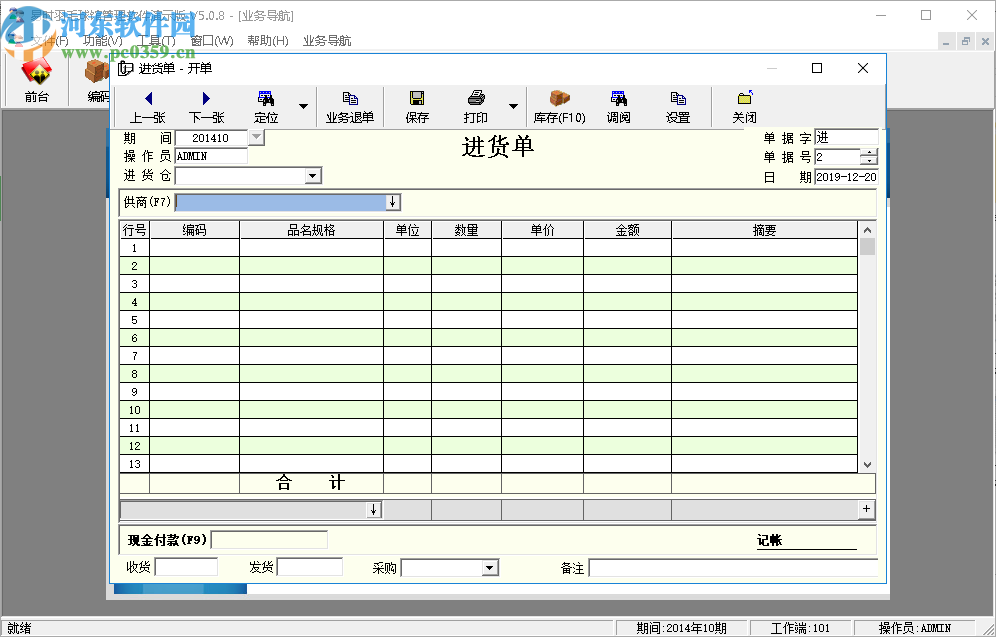This screenshot has width=996, height=637.
Task: Maximize the 进货单 - 开单 window
Action: (x=817, y=68)
